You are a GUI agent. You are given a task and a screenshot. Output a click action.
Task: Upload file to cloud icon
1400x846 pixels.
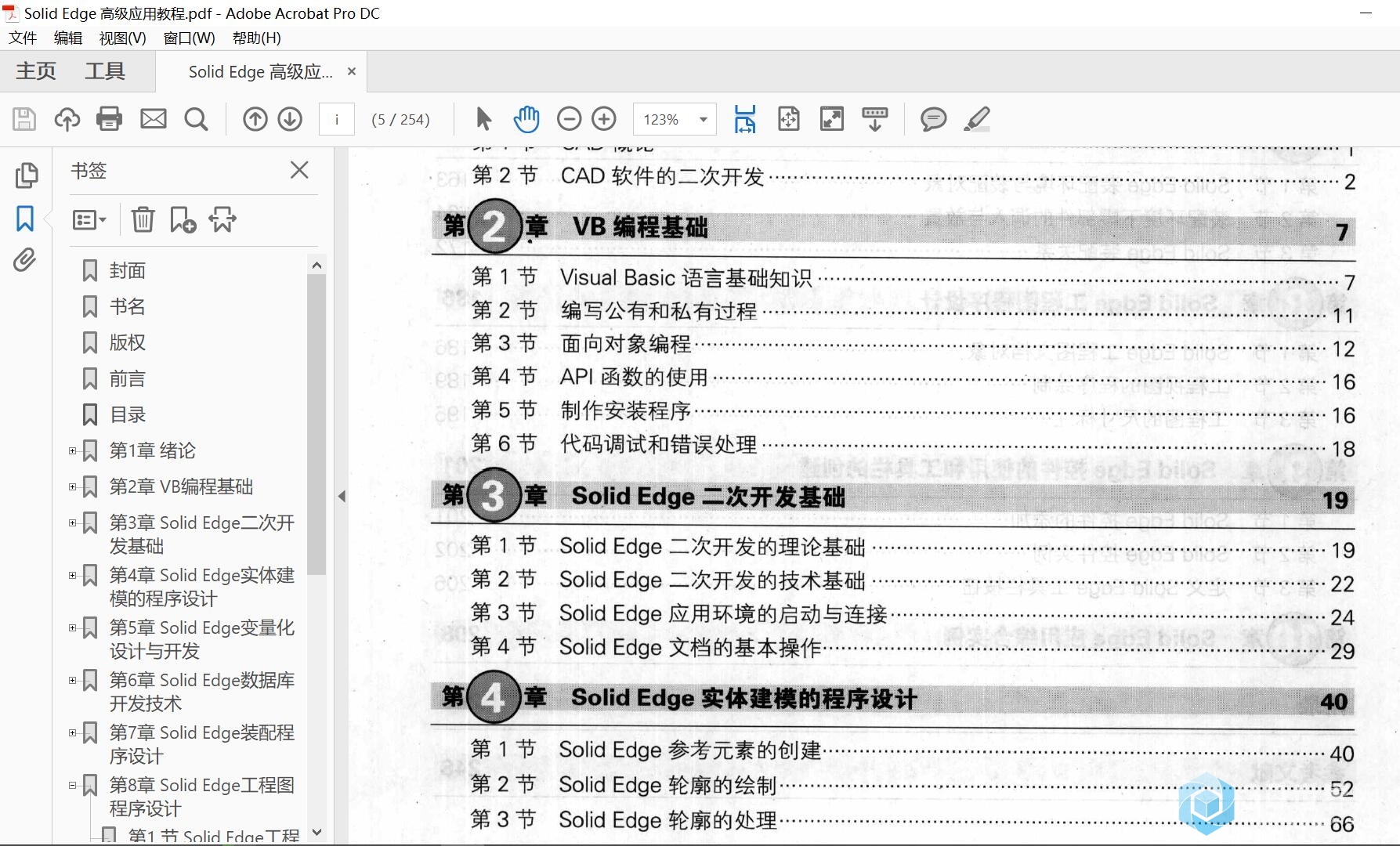[67, 119]
